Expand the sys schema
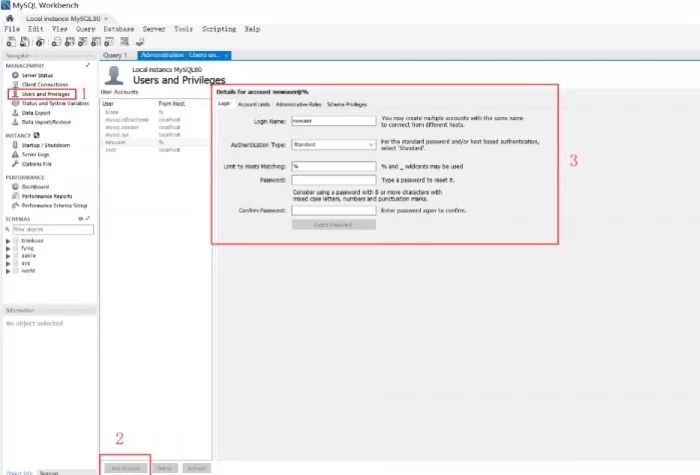Image resolution: width=700 pixels, height=475 pixels. (x=8, y=263)
